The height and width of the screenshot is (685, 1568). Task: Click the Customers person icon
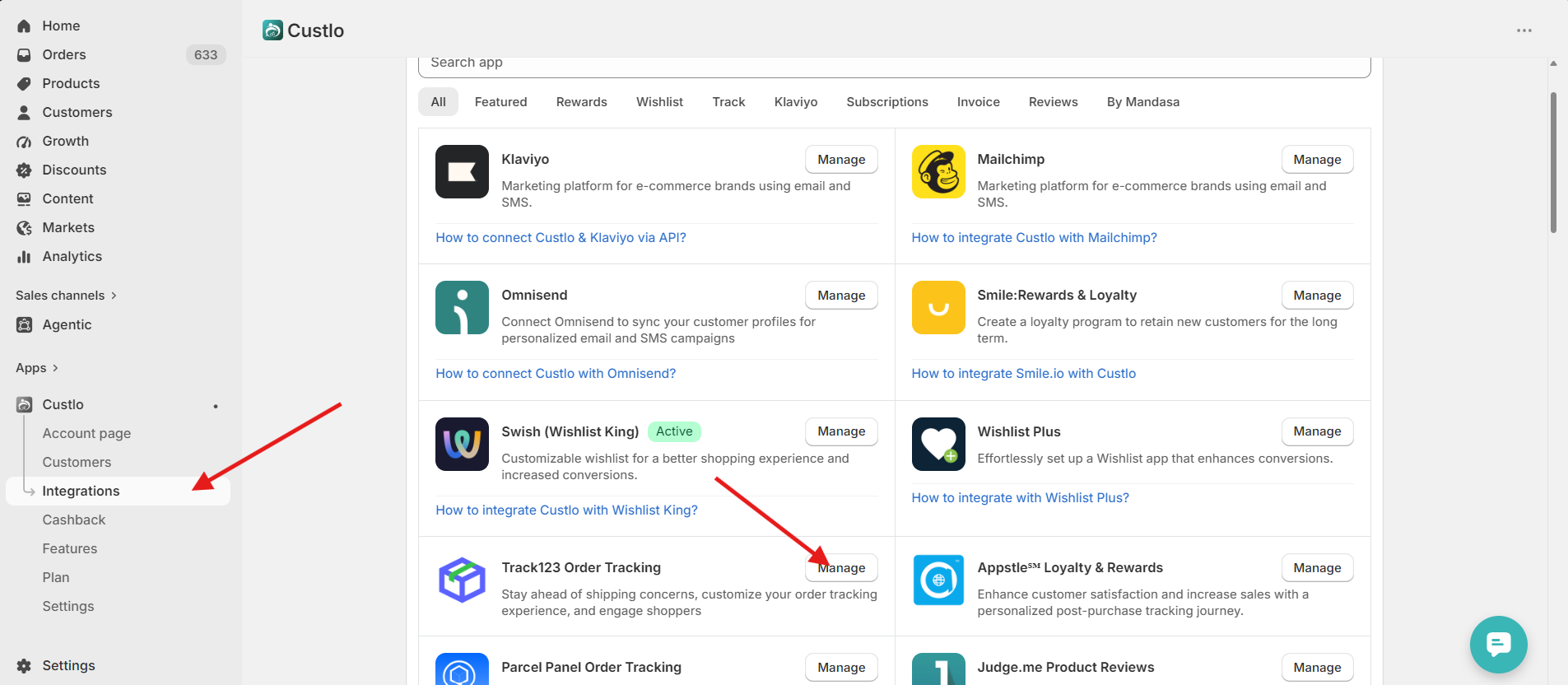tap(24, 113)
